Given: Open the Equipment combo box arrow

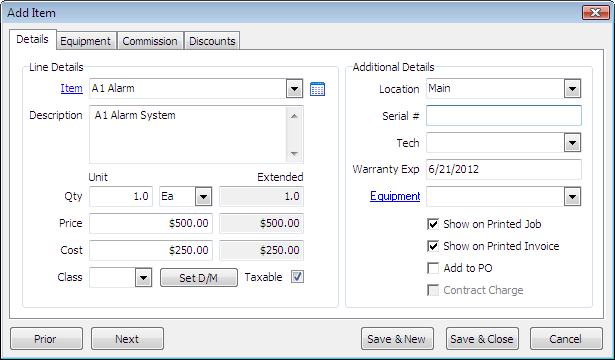Looking at the screenshot, I should pos(572,196).
